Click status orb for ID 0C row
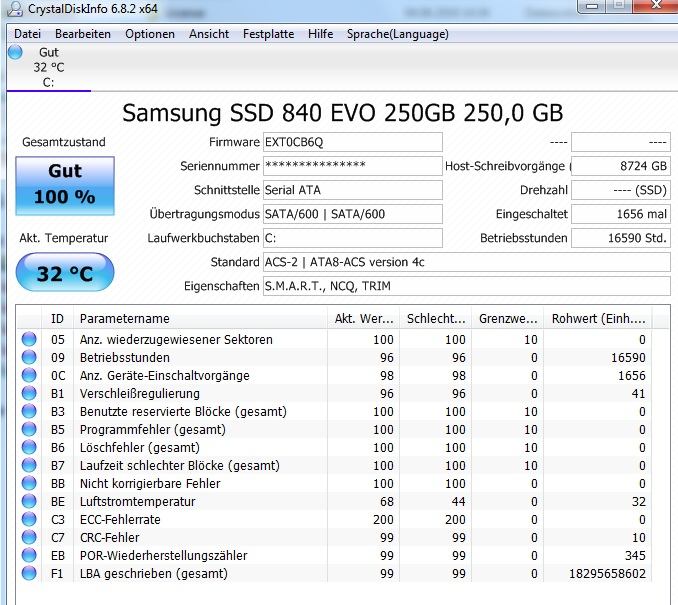The image size is (678, 605). (x=29, y=375)
